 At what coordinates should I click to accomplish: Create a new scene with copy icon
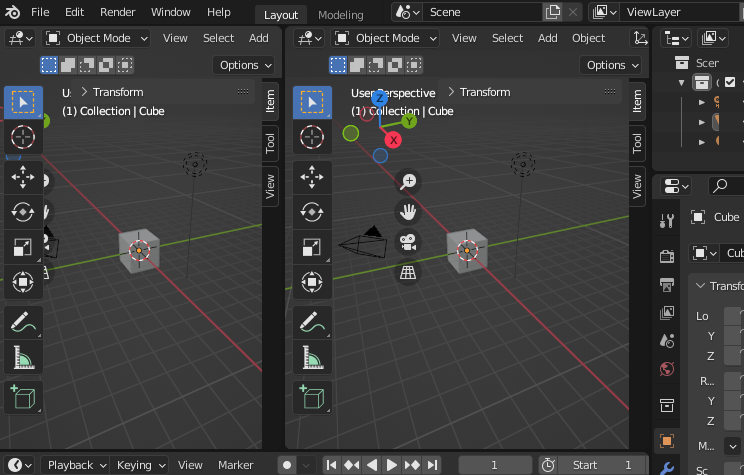click(x=553, y=12)
